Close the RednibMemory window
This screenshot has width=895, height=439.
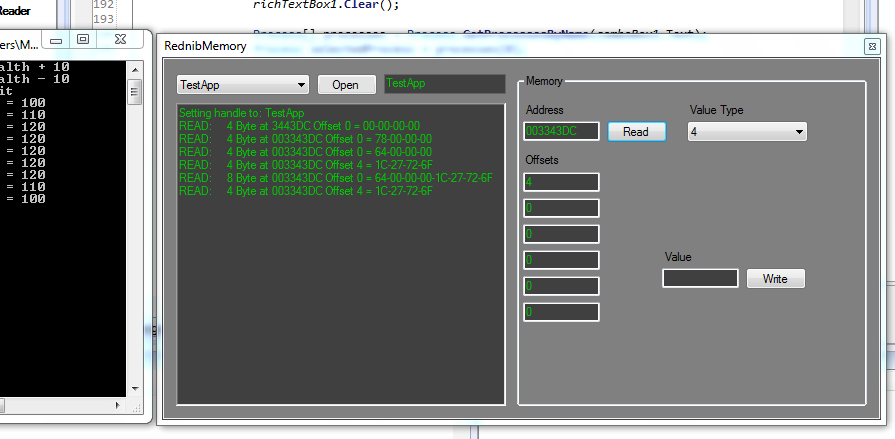[872, 46]
